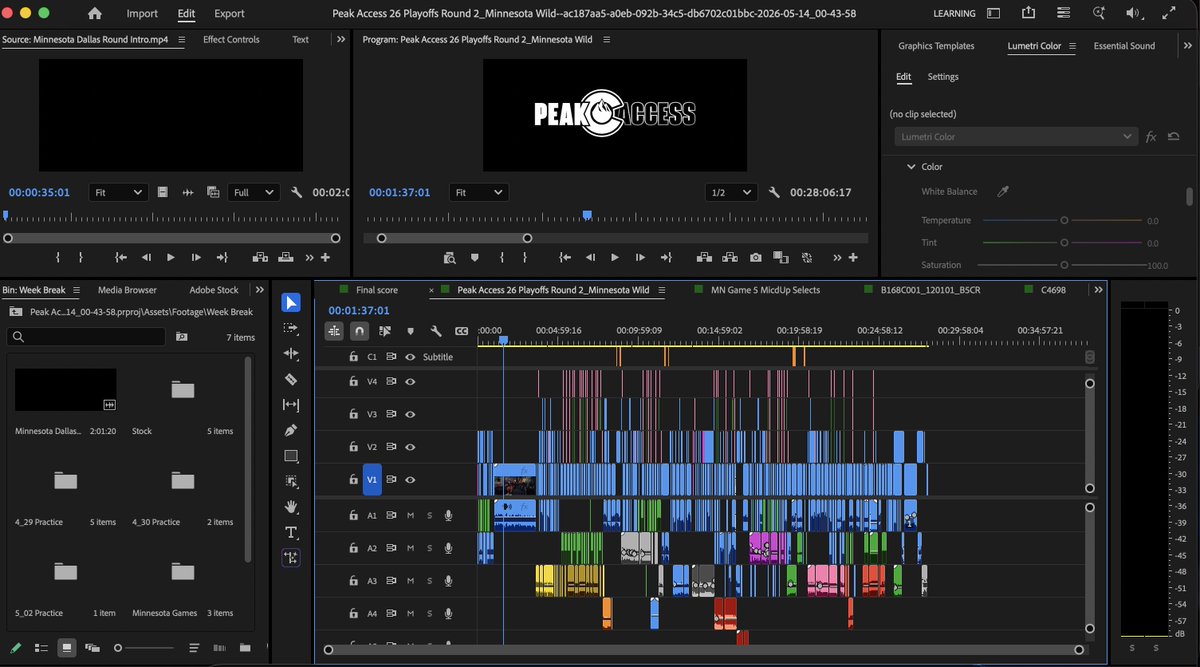Image resolution: width=1200 pixels, height=667 pixels.
Task: Hide the V4 track output eye
Action: 410,381
